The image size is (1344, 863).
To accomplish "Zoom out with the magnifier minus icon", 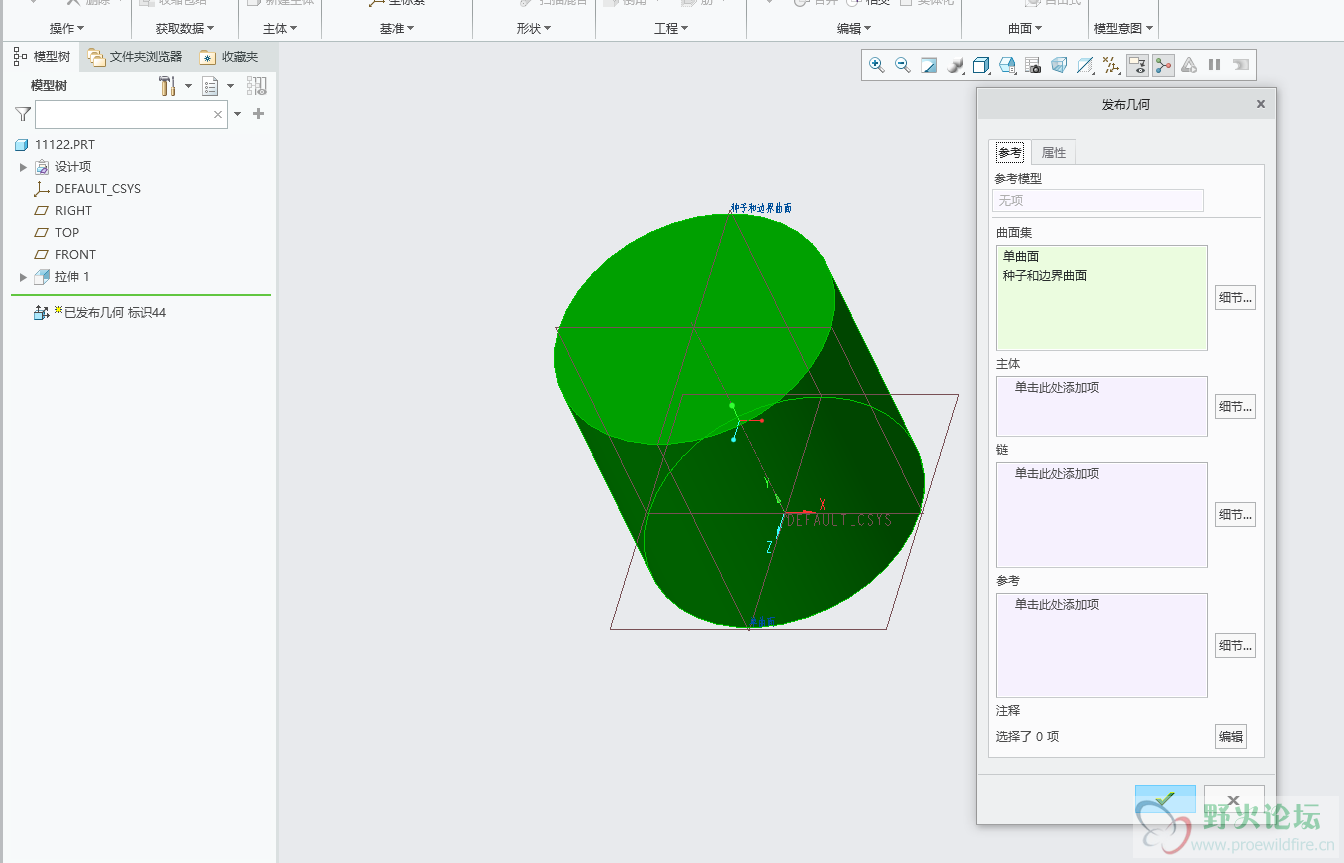I will coord(903,65).
